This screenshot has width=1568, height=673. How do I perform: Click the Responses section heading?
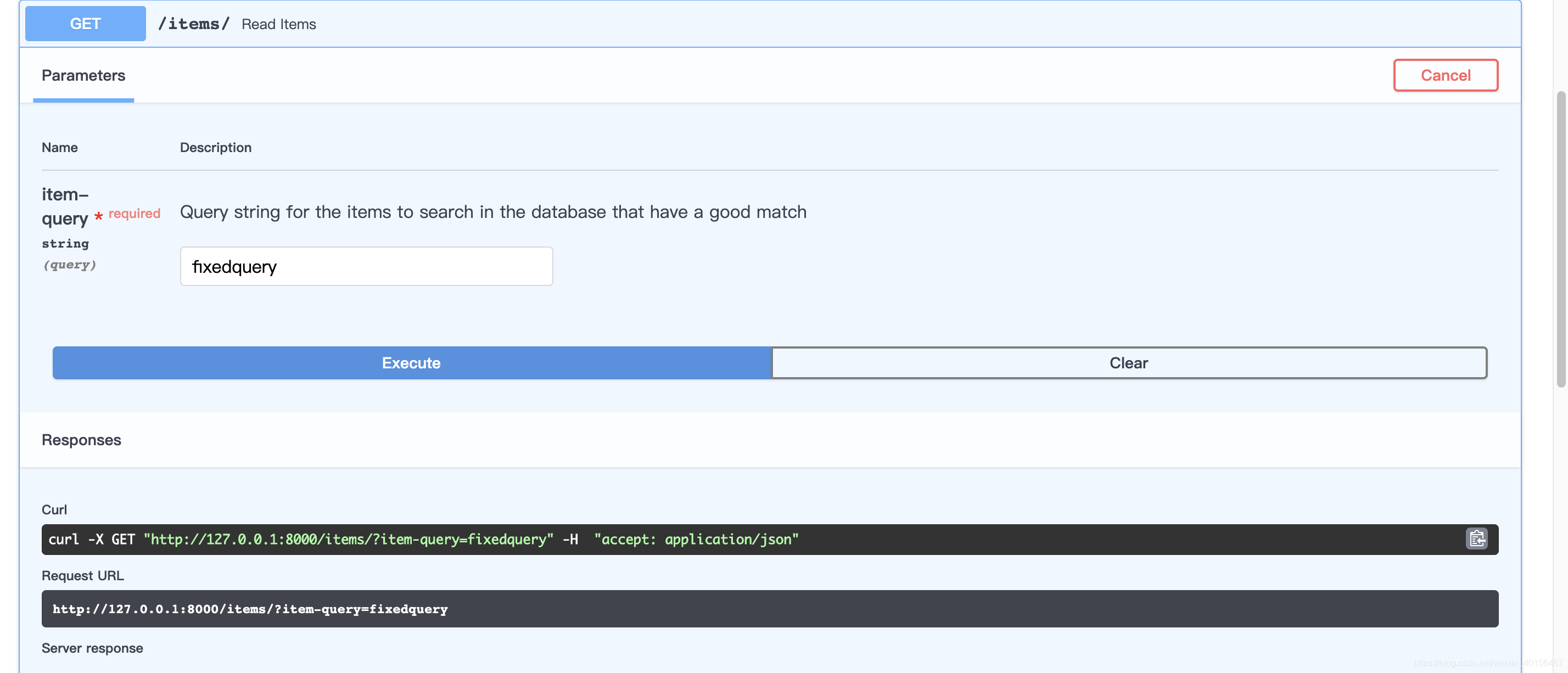(x=82, y=440)
